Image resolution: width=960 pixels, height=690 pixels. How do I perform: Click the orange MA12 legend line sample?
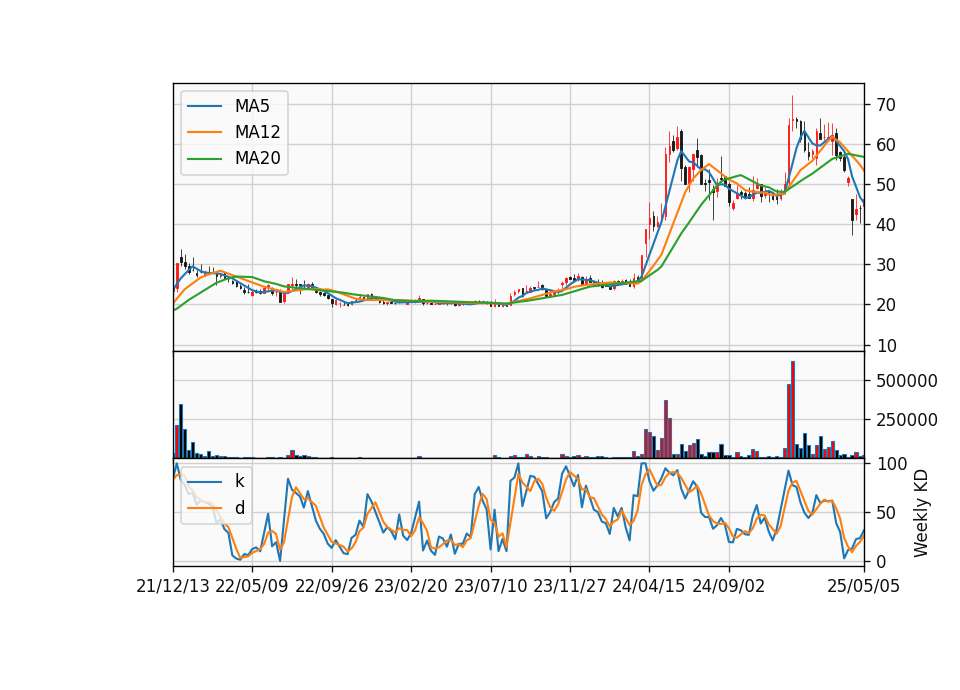[204, 132]
